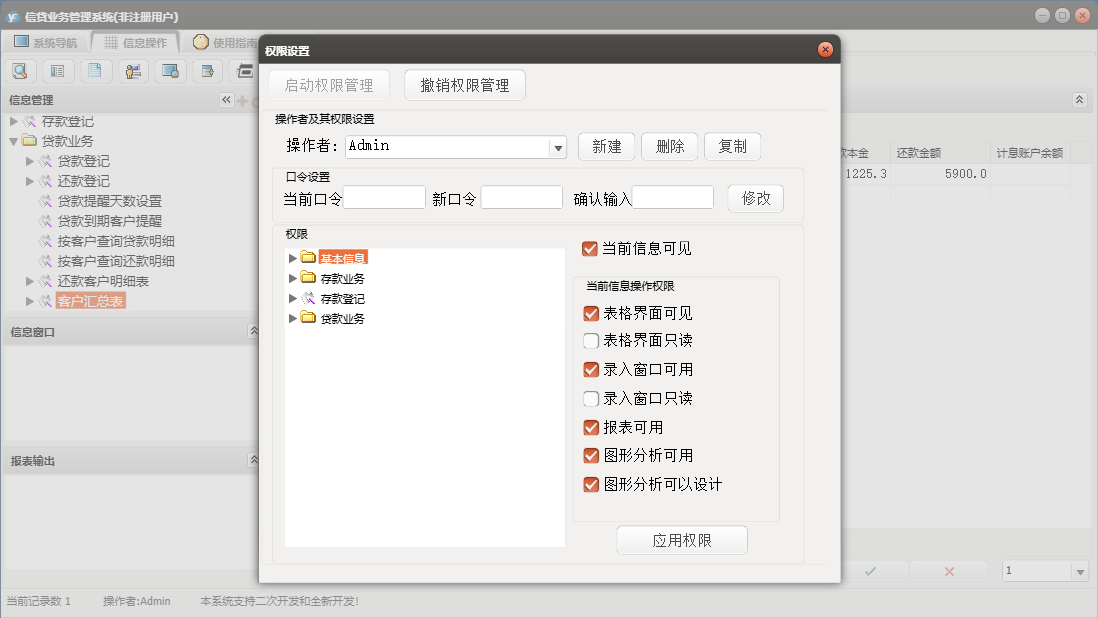This screenshot has height=618, width=1098.
Task: Click 复制 to copy the operator
Action: (x=732, y=146)
